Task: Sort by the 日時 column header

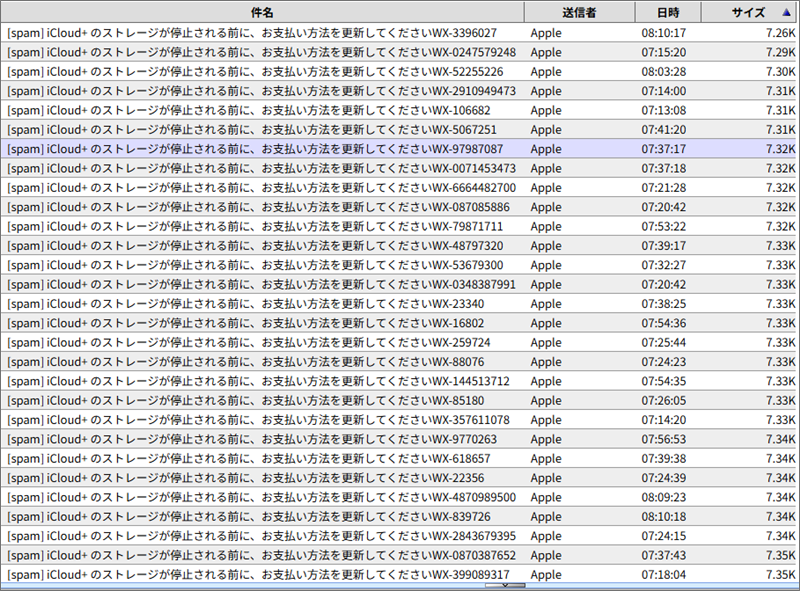Action: pyautogui.click(x=668, y=12)
